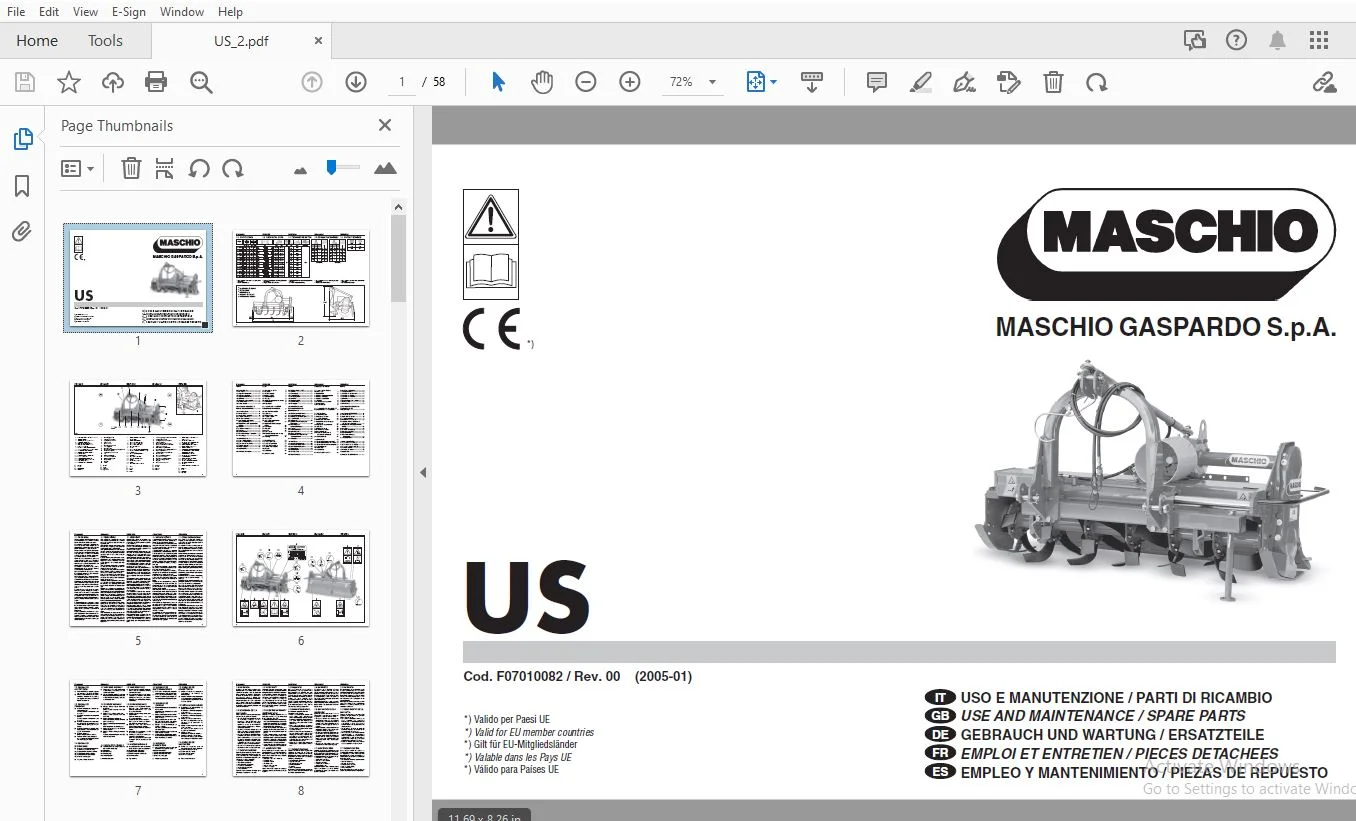This screenshot has width=1356, height=821.
Task: Rotate thumbnail pages clockwise
Action: click(233, 168)
